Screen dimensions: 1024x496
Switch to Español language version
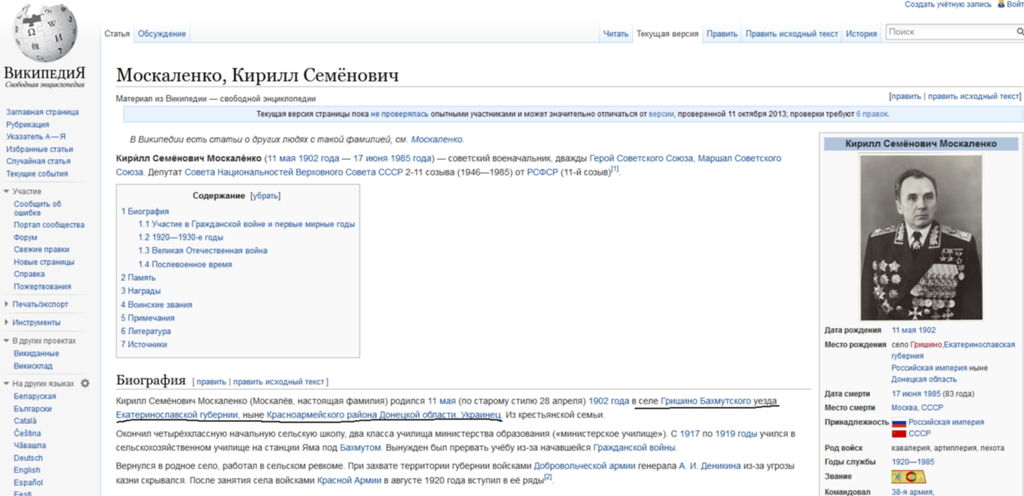click(28, 482)
